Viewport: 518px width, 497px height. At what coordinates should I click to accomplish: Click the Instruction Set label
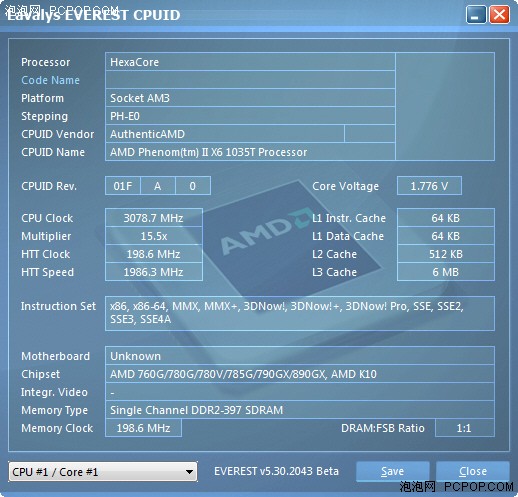point(58,306)
